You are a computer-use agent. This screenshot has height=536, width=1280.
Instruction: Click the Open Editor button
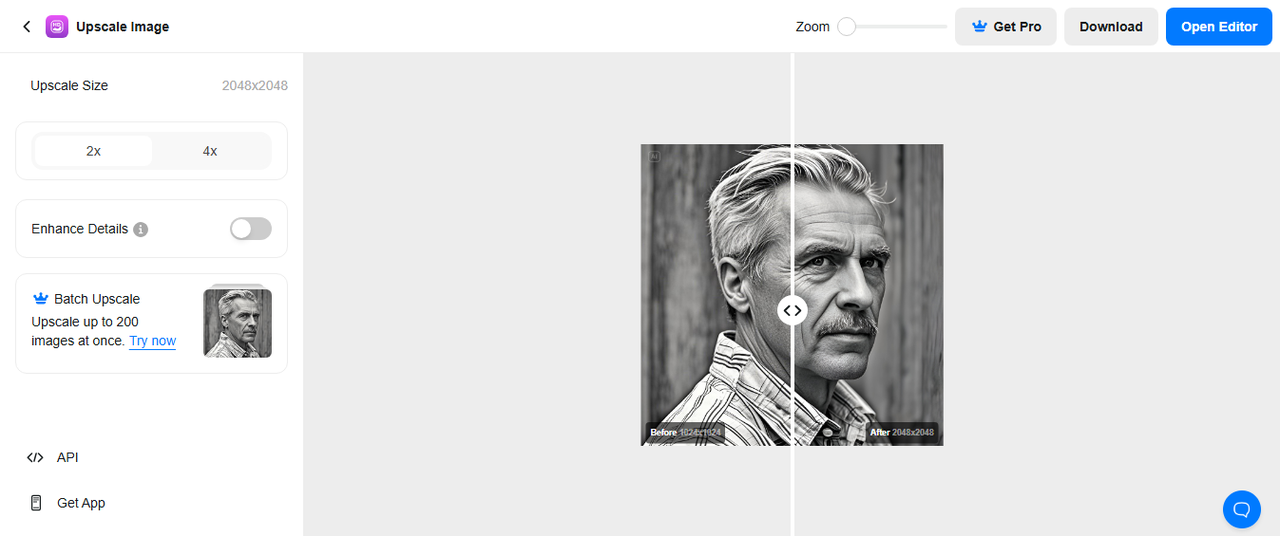[x=1219, y=27]
